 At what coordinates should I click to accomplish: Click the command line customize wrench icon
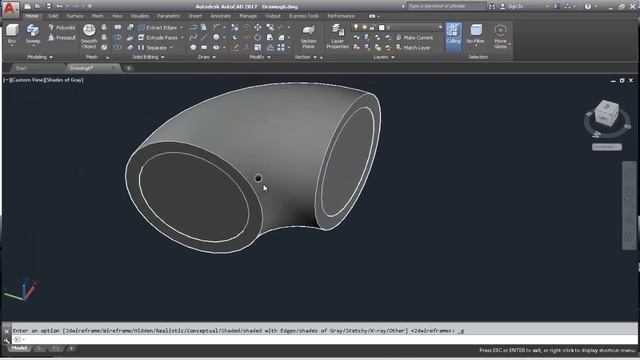6,340
